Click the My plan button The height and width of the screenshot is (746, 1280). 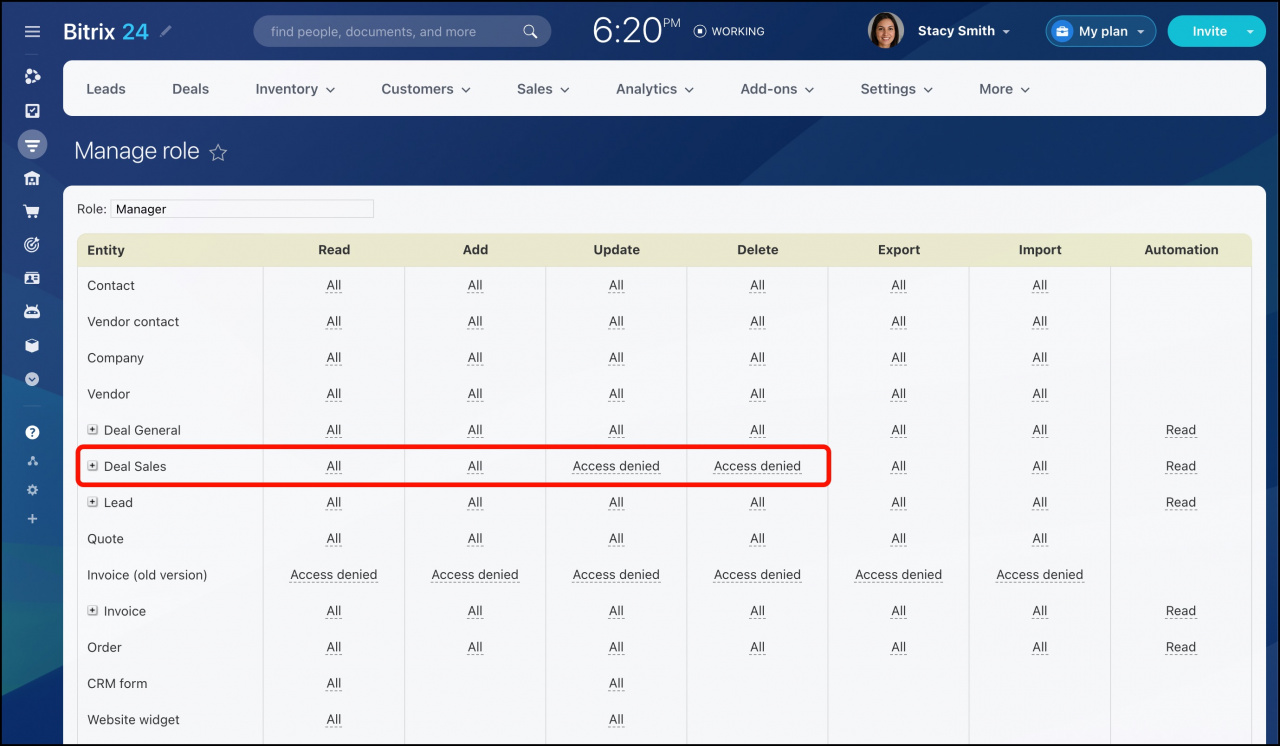click(1101, 31)
